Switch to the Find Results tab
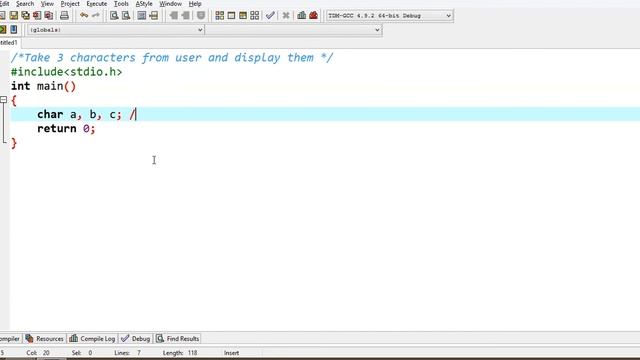 tap(178, 338)
